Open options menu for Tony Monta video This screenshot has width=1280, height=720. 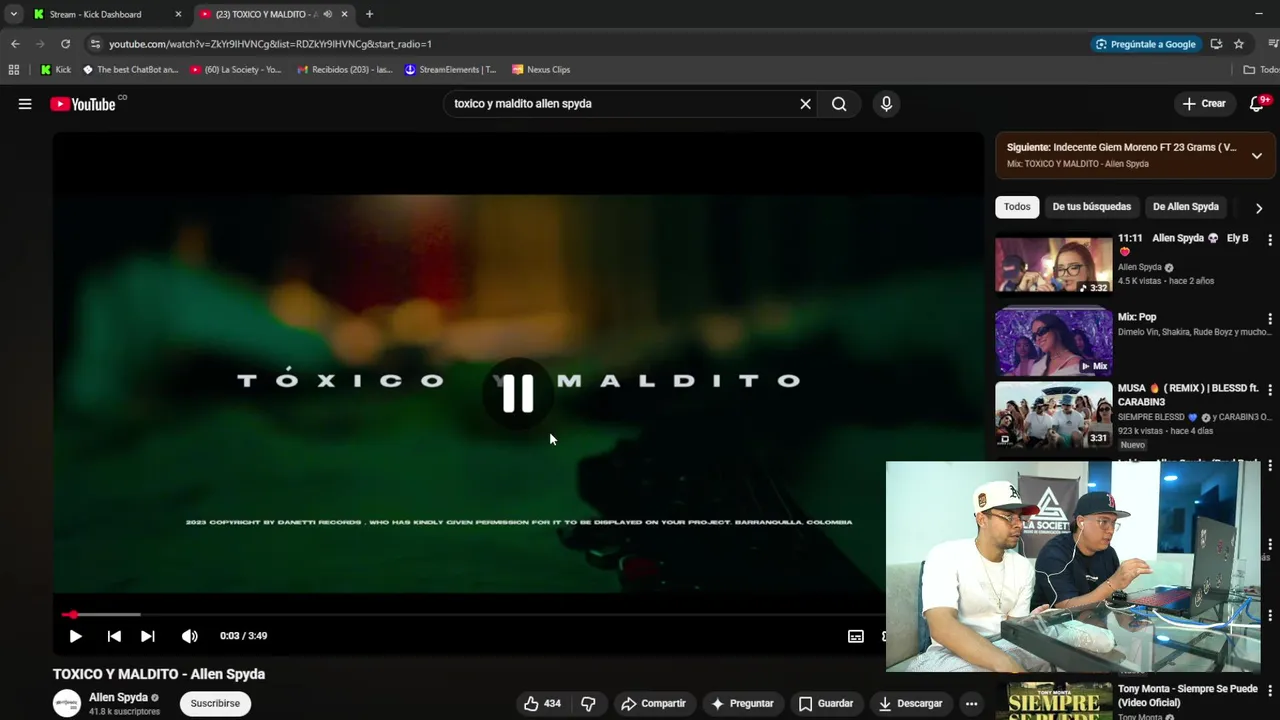point(1270,690)
